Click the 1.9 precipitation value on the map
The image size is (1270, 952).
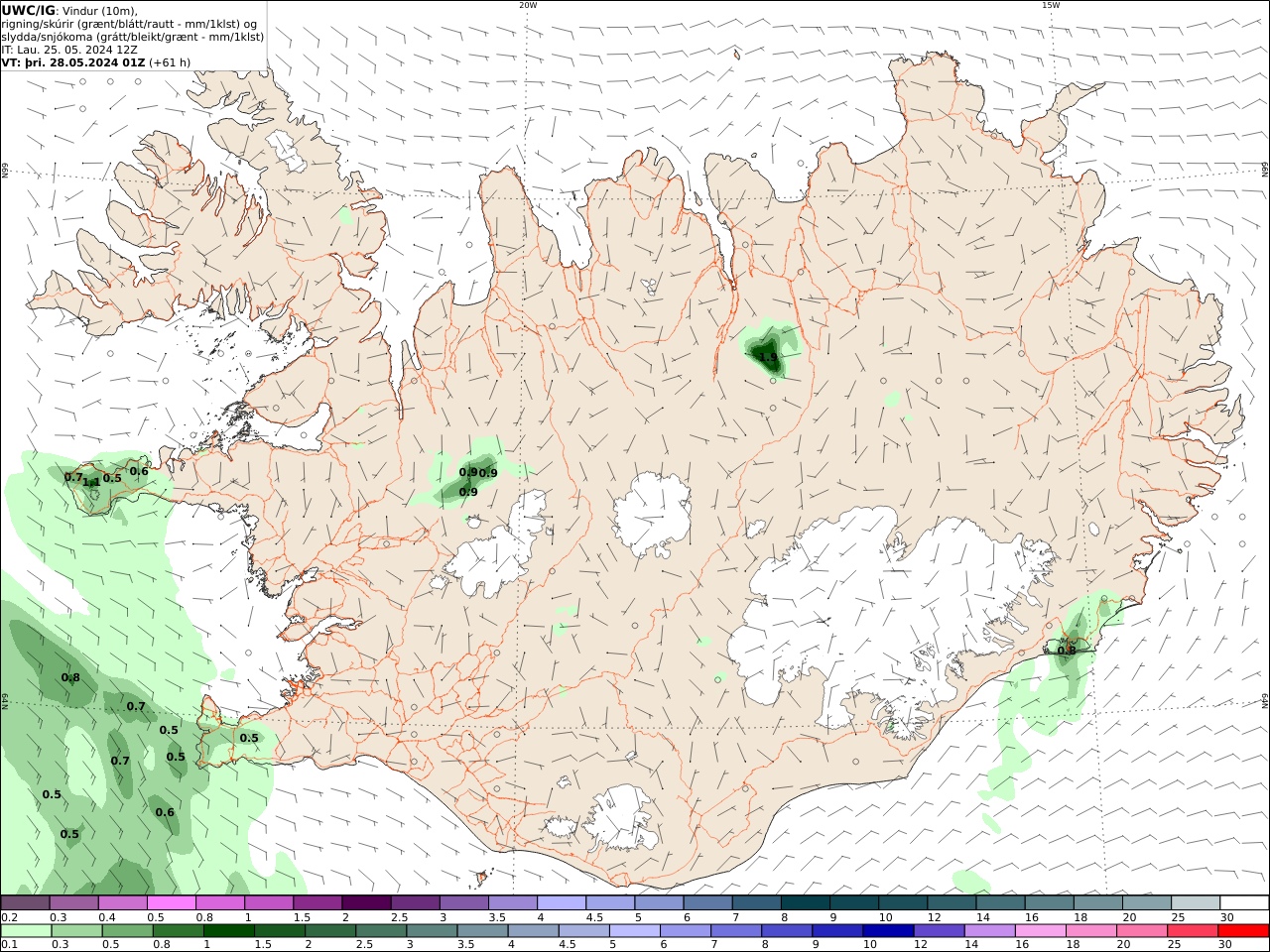[769, 357]
